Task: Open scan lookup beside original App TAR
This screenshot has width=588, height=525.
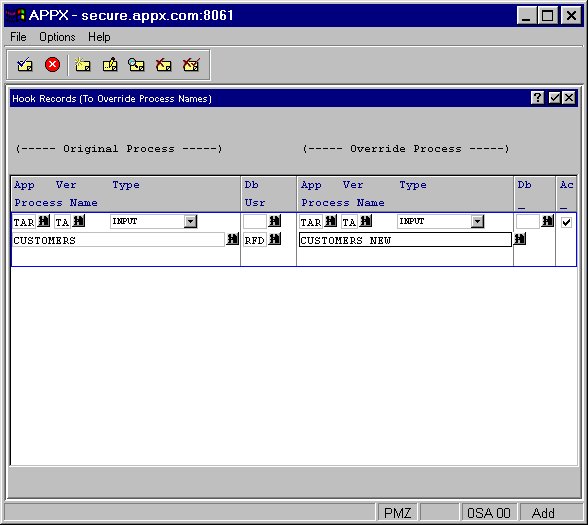Action: [x=44, y=221]
